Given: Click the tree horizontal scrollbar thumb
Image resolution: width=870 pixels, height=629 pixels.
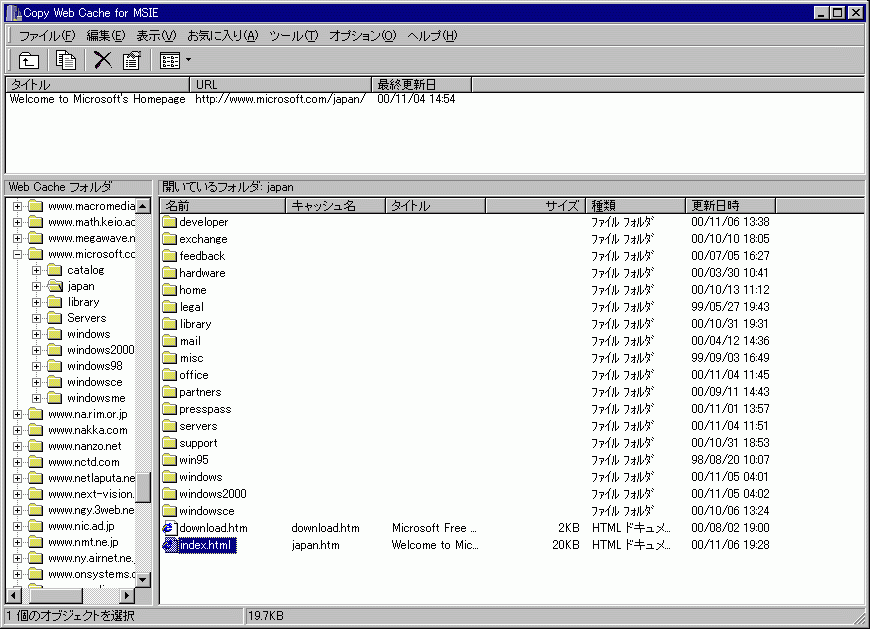Looking at the screenshot, I should 56,596.
